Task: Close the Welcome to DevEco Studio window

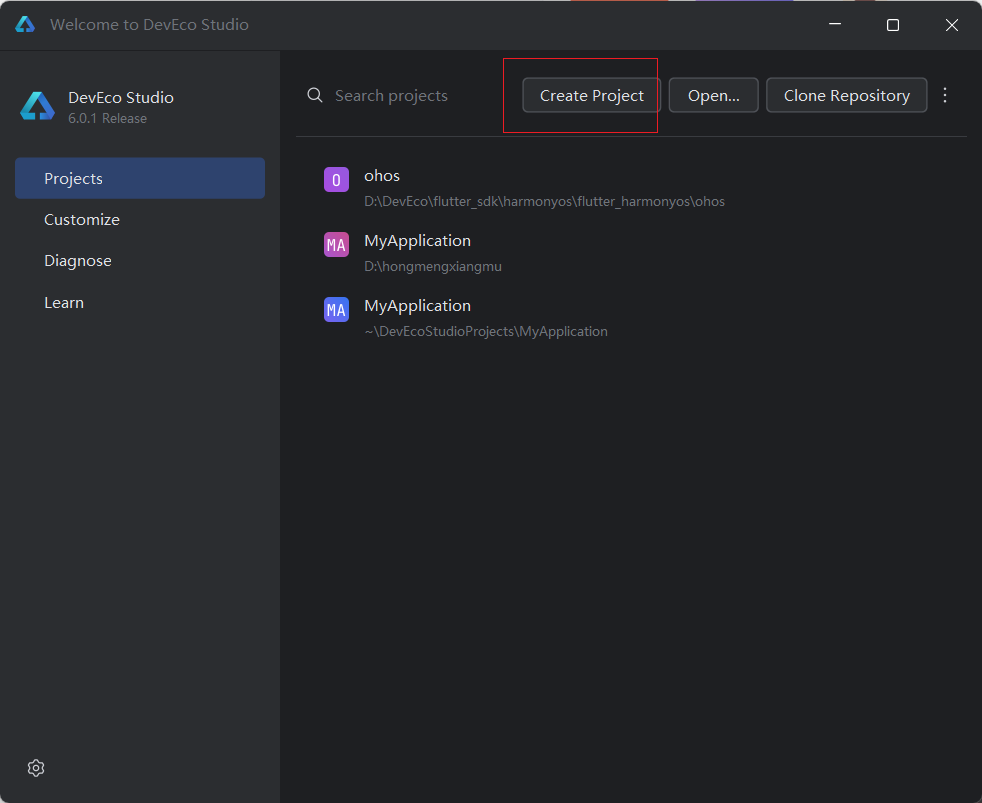Action: (952, 24)
